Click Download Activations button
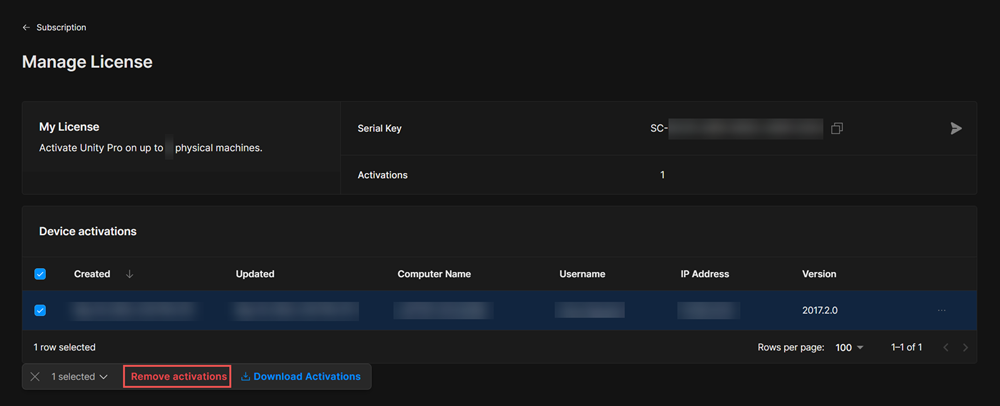The width and height of the screenshot is (1000, 406). click(301, 377)
